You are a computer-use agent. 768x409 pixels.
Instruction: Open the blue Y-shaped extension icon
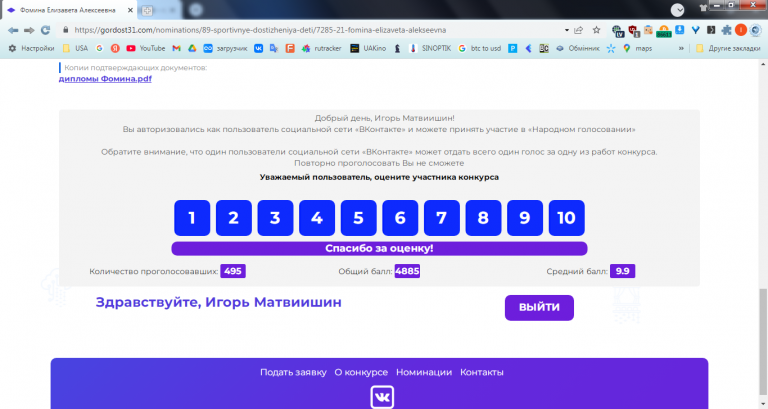click(696, 30)
